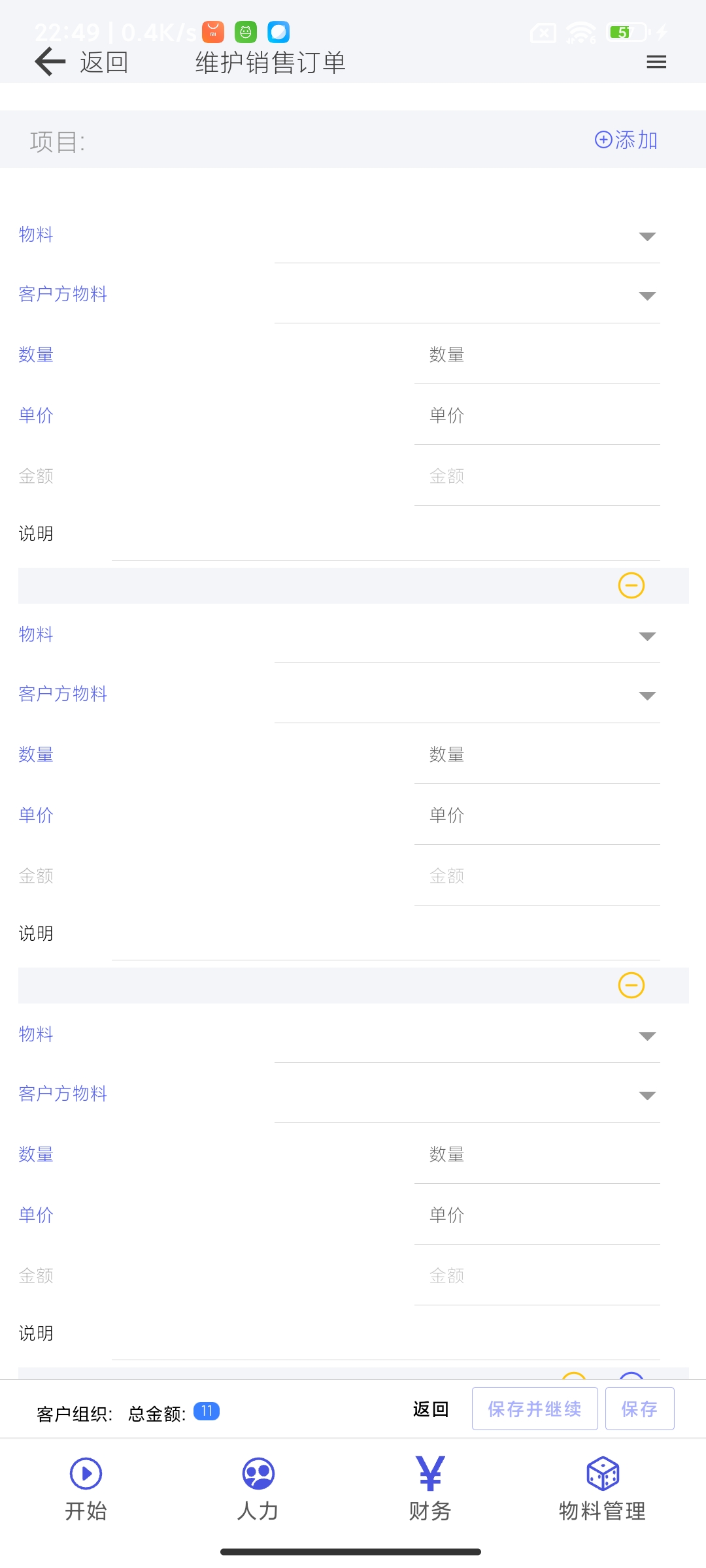
Task: Tap 返回 link beside save buttons
Action: pos(431,1409)
